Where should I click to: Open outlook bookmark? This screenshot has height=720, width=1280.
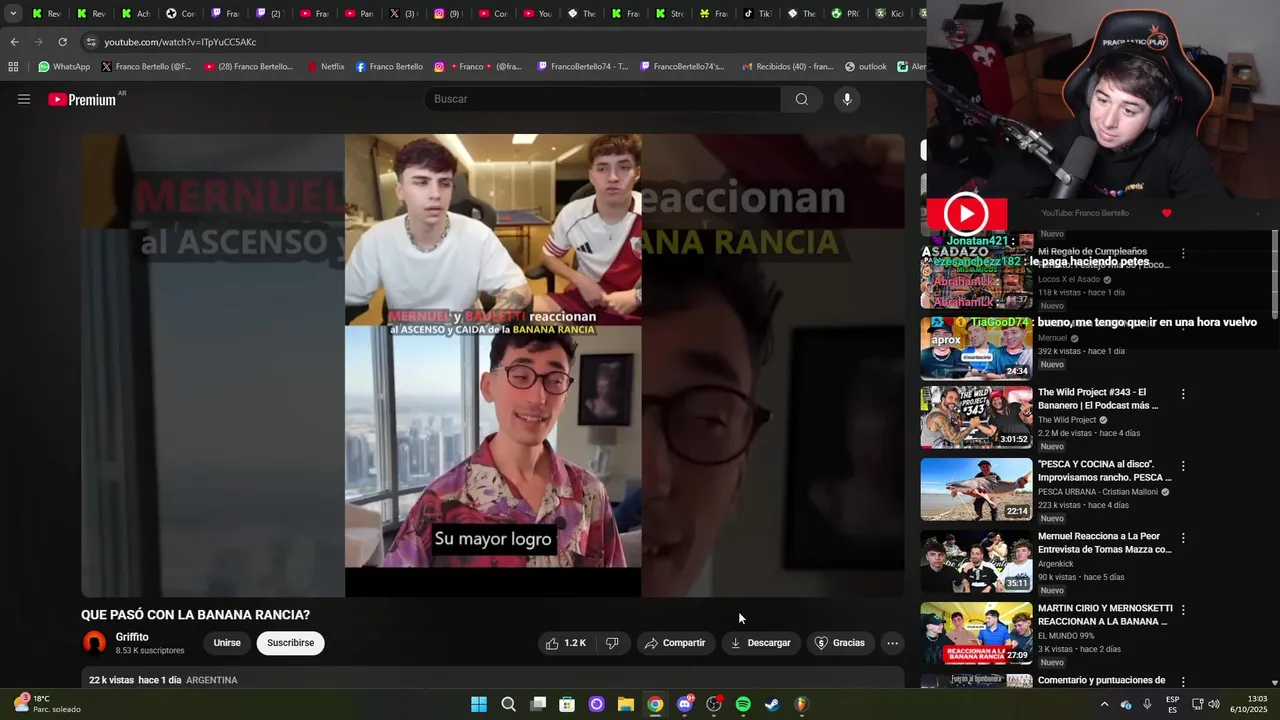[865, 67]
